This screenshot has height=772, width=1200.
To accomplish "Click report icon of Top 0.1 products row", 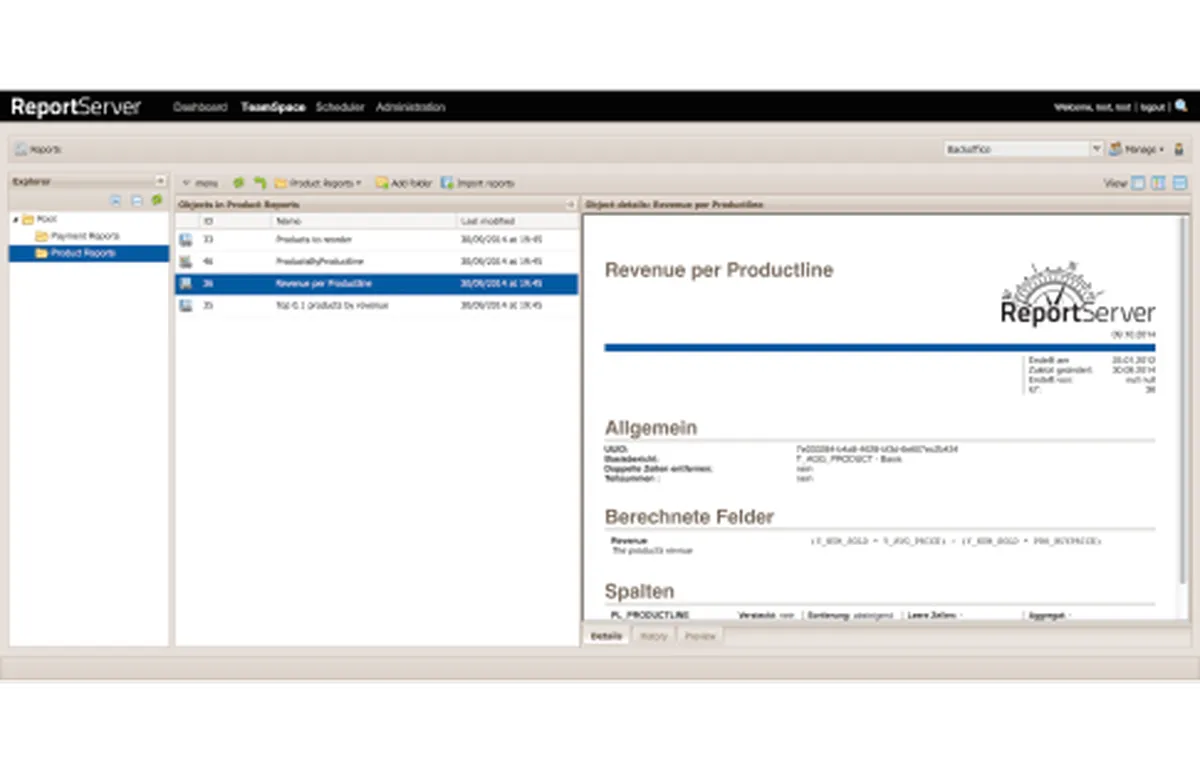I will point(186,305).
